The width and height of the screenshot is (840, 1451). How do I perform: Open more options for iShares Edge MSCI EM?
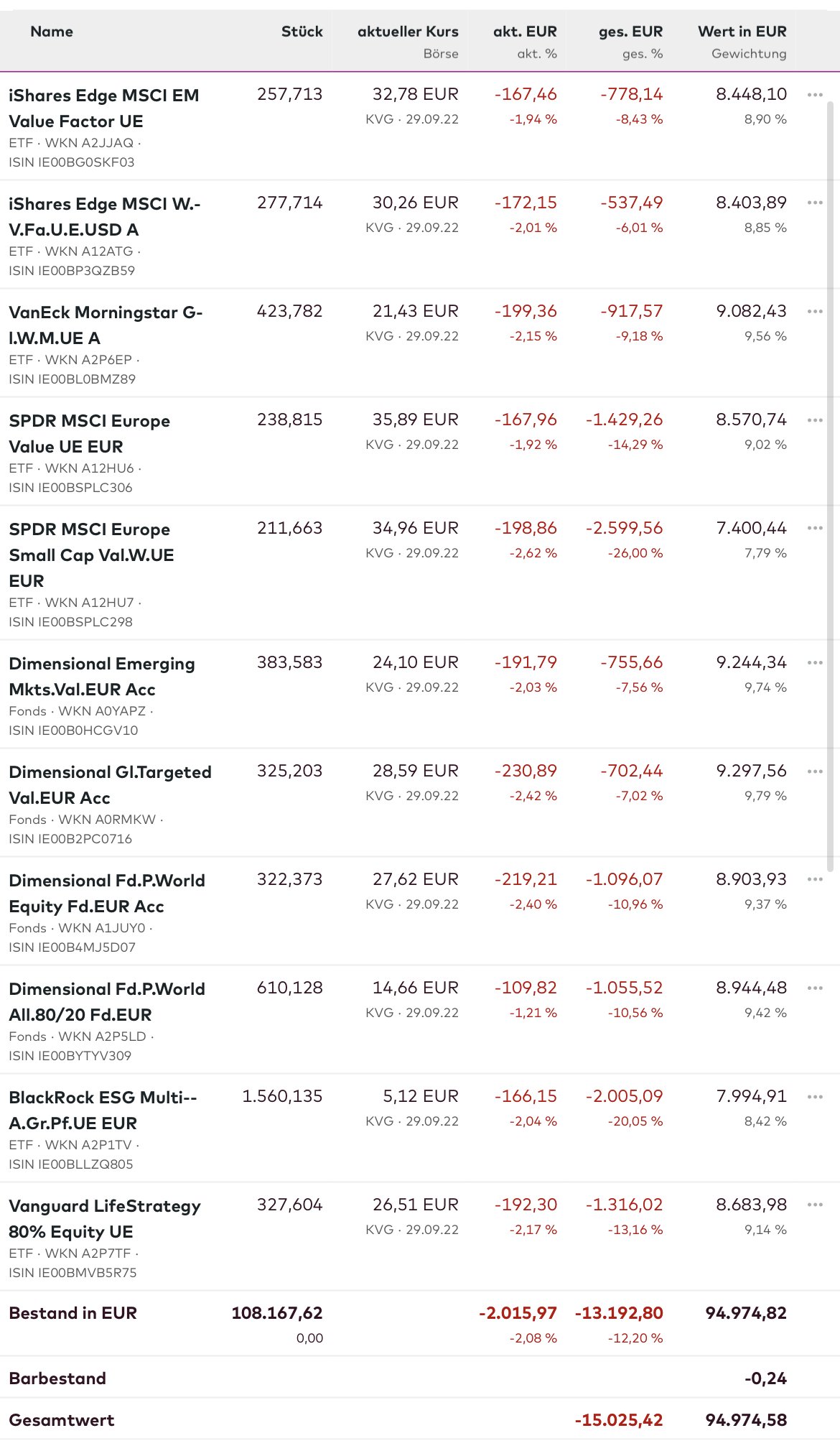[x=815, y=95]
